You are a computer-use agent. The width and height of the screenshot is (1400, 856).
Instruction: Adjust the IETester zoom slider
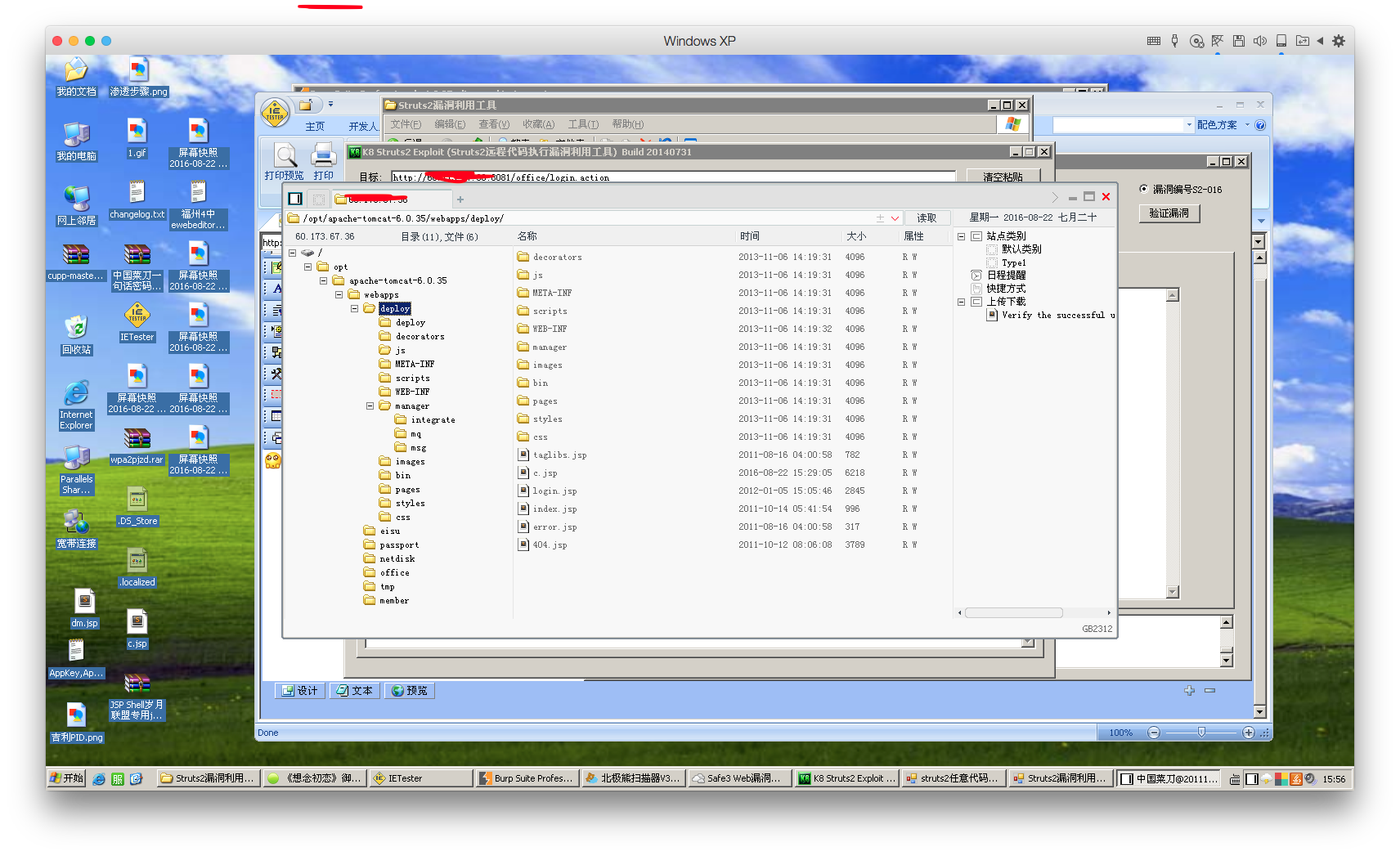click(x=1201, y=733)
